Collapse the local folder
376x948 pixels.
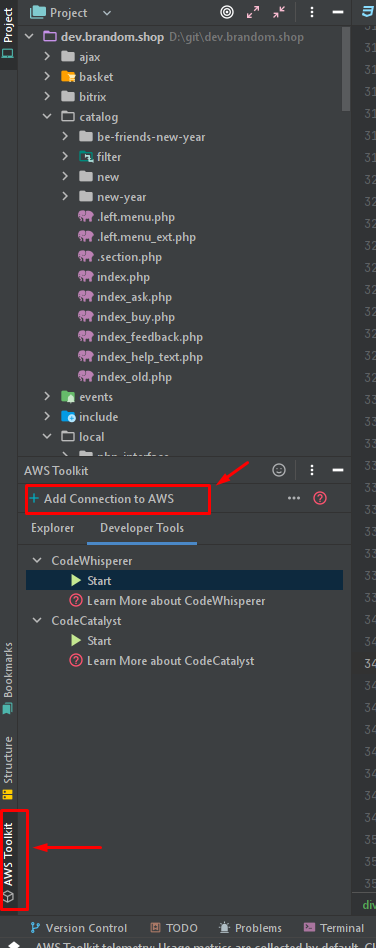pyautogui.click(x=47, y=437)
